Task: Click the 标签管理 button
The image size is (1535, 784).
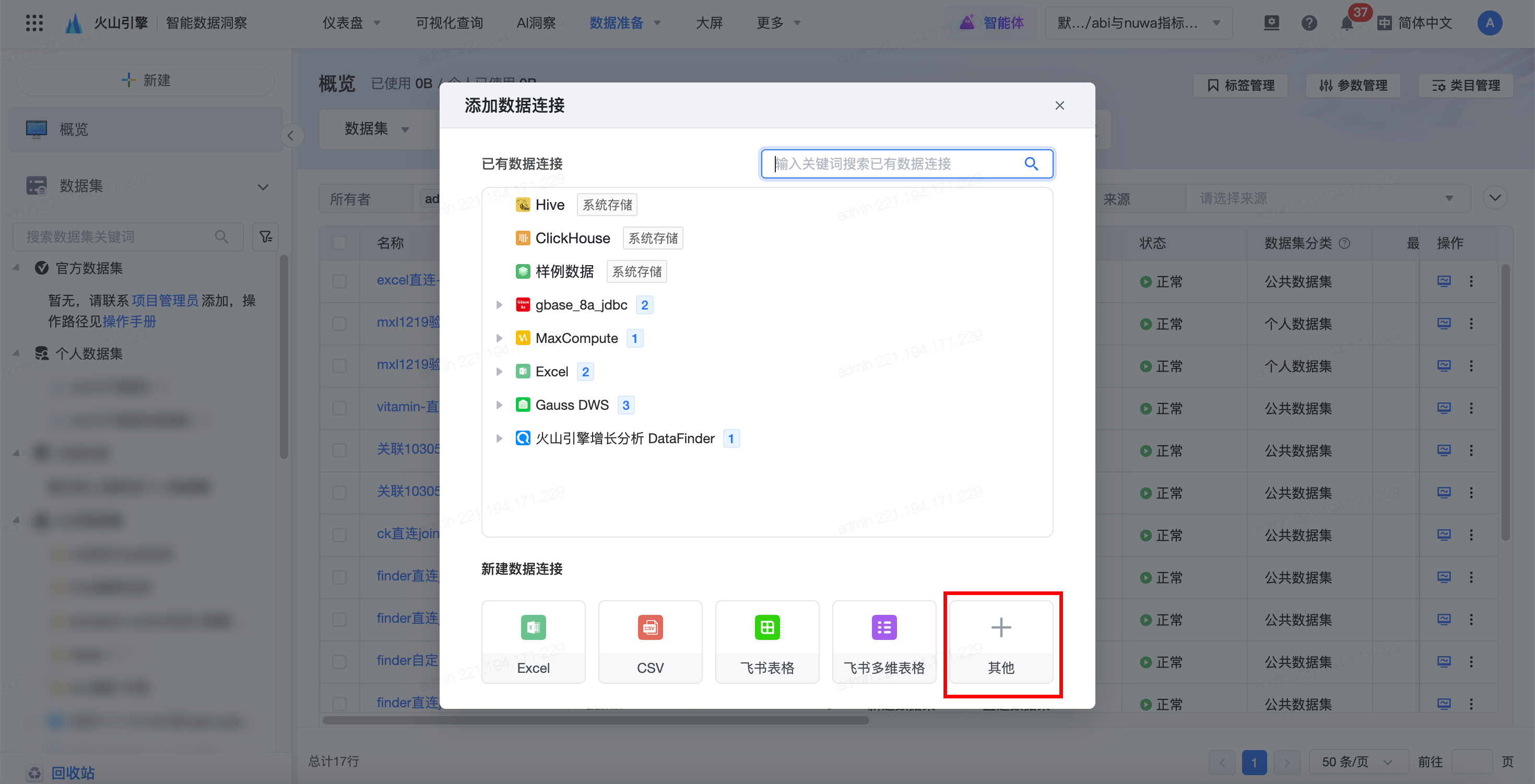Action: [x=1241, y=86]
